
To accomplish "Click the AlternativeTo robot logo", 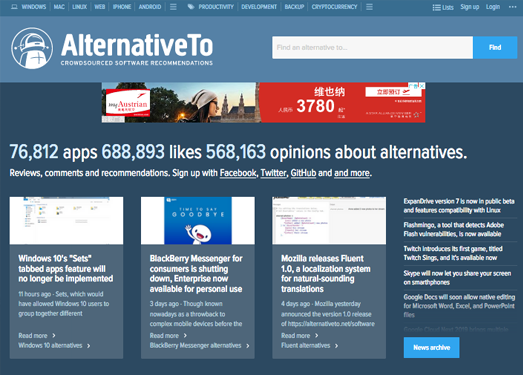I will tap(32, 48).
